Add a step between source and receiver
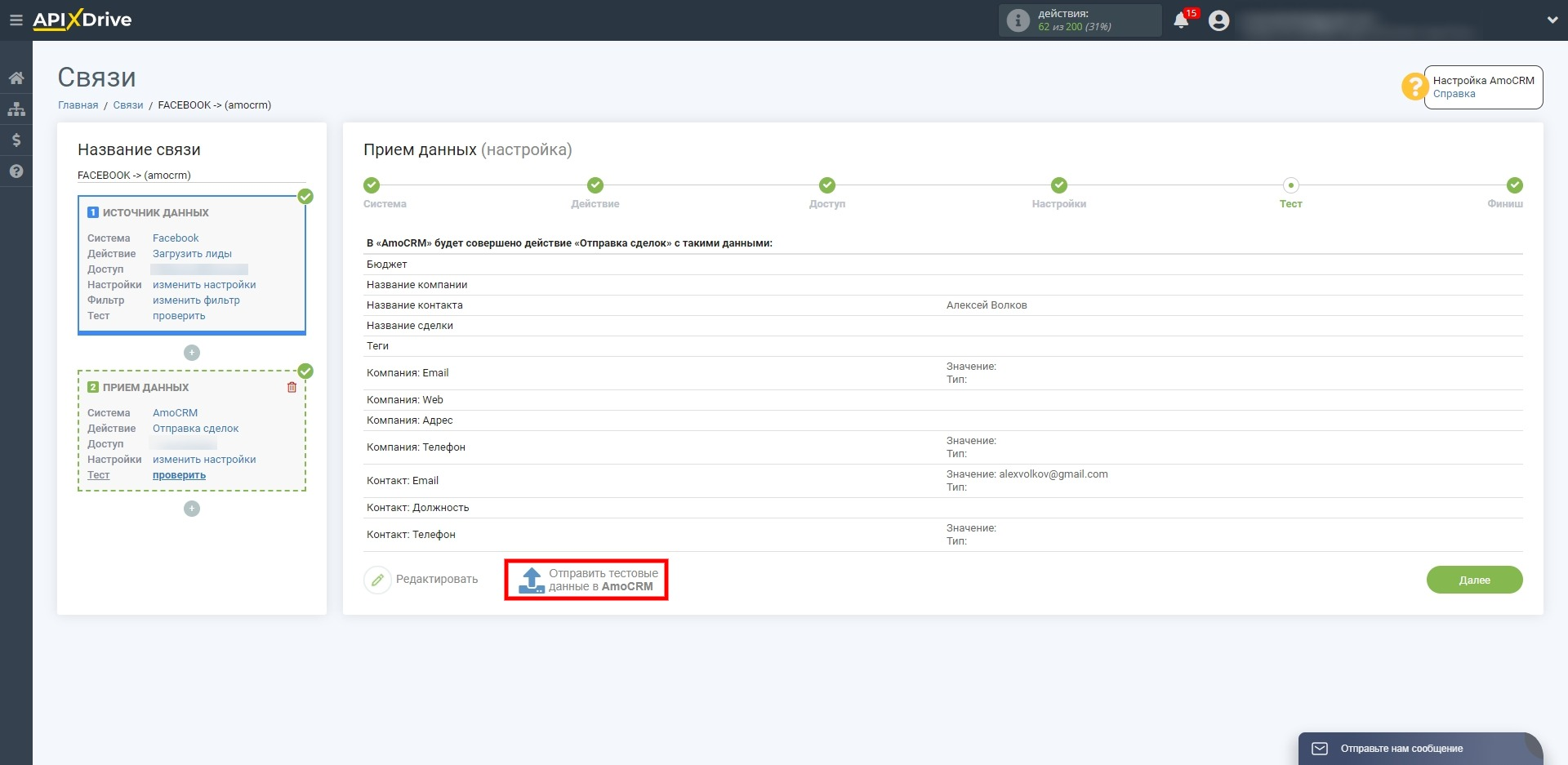This screenshot has width=1568, height=765. pos(192,353)
